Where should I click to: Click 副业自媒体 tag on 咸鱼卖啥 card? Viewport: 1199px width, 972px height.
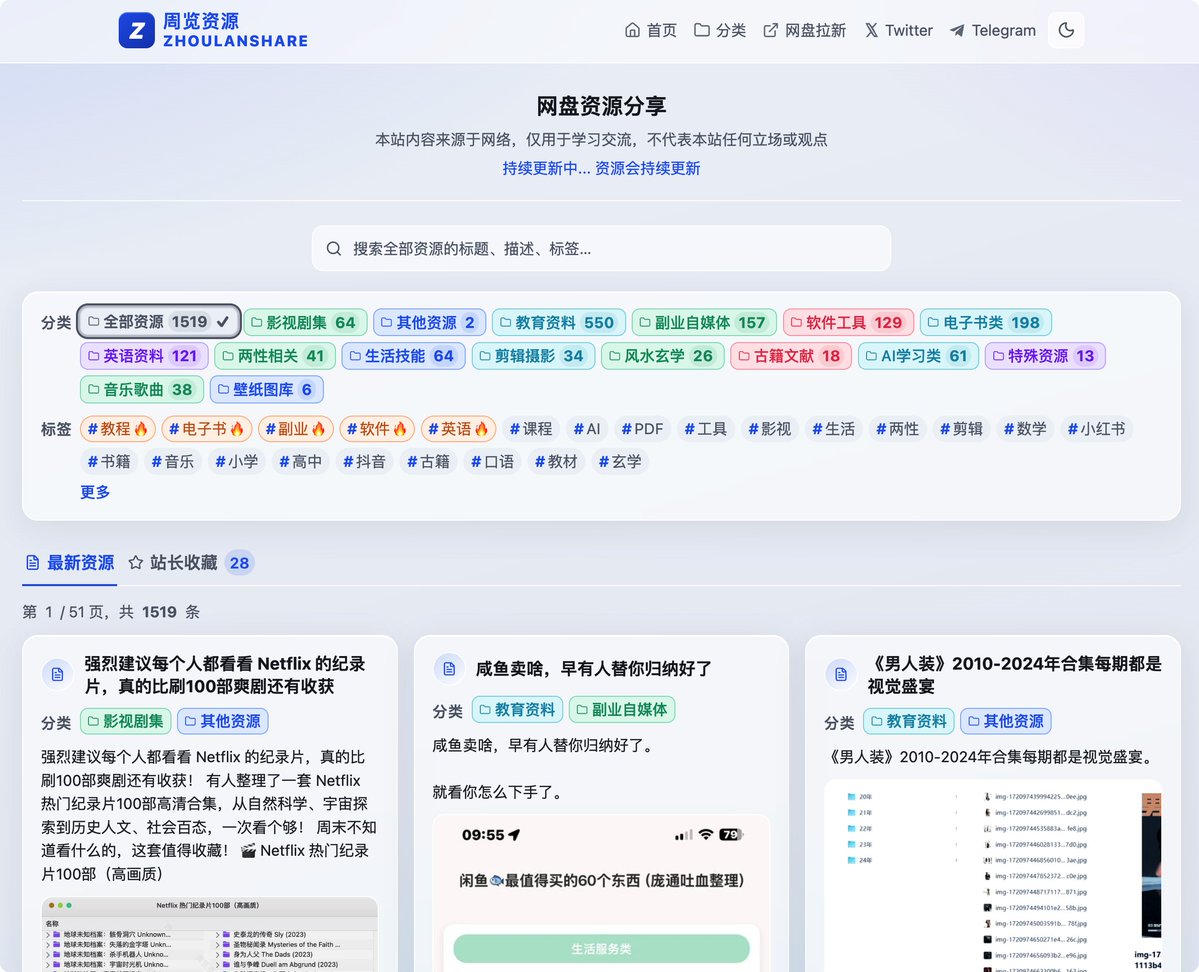(x=622, y=710)
